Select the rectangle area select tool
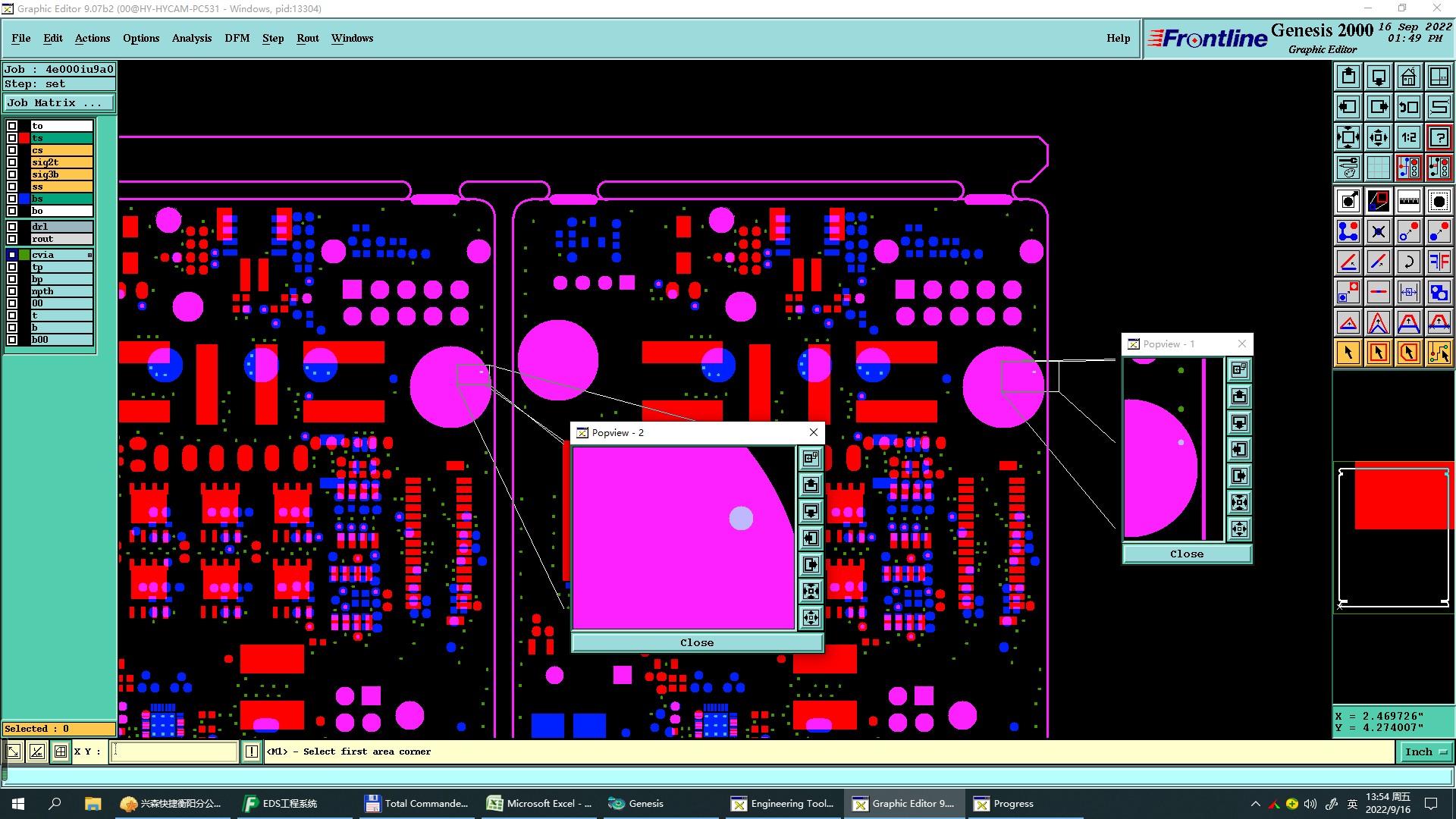This screenshot has height=819, width=1456. [x=1379, y=353]
